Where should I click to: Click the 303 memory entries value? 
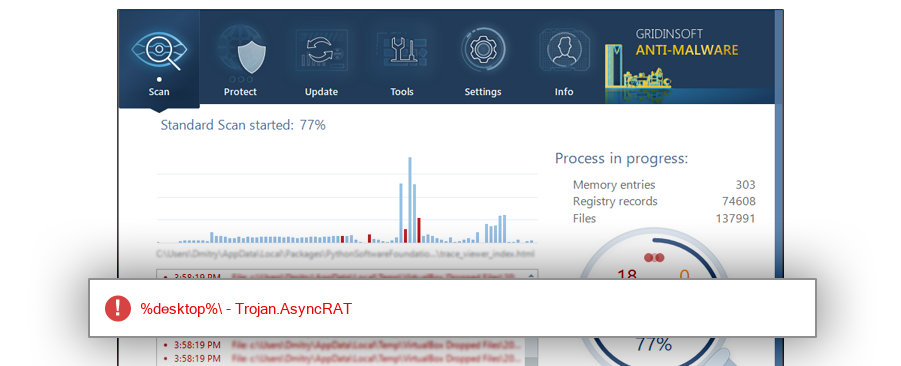click(745, 185)
